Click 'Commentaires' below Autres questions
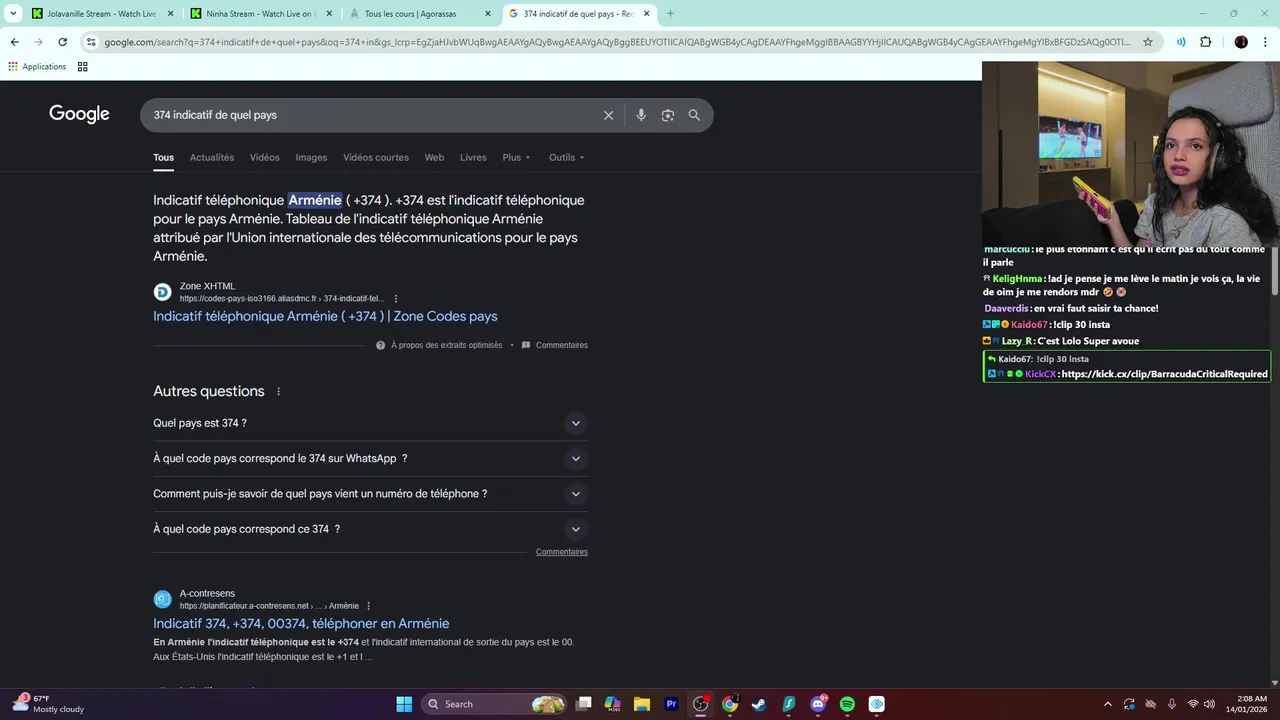1280x720 pixels. point(562,552)
